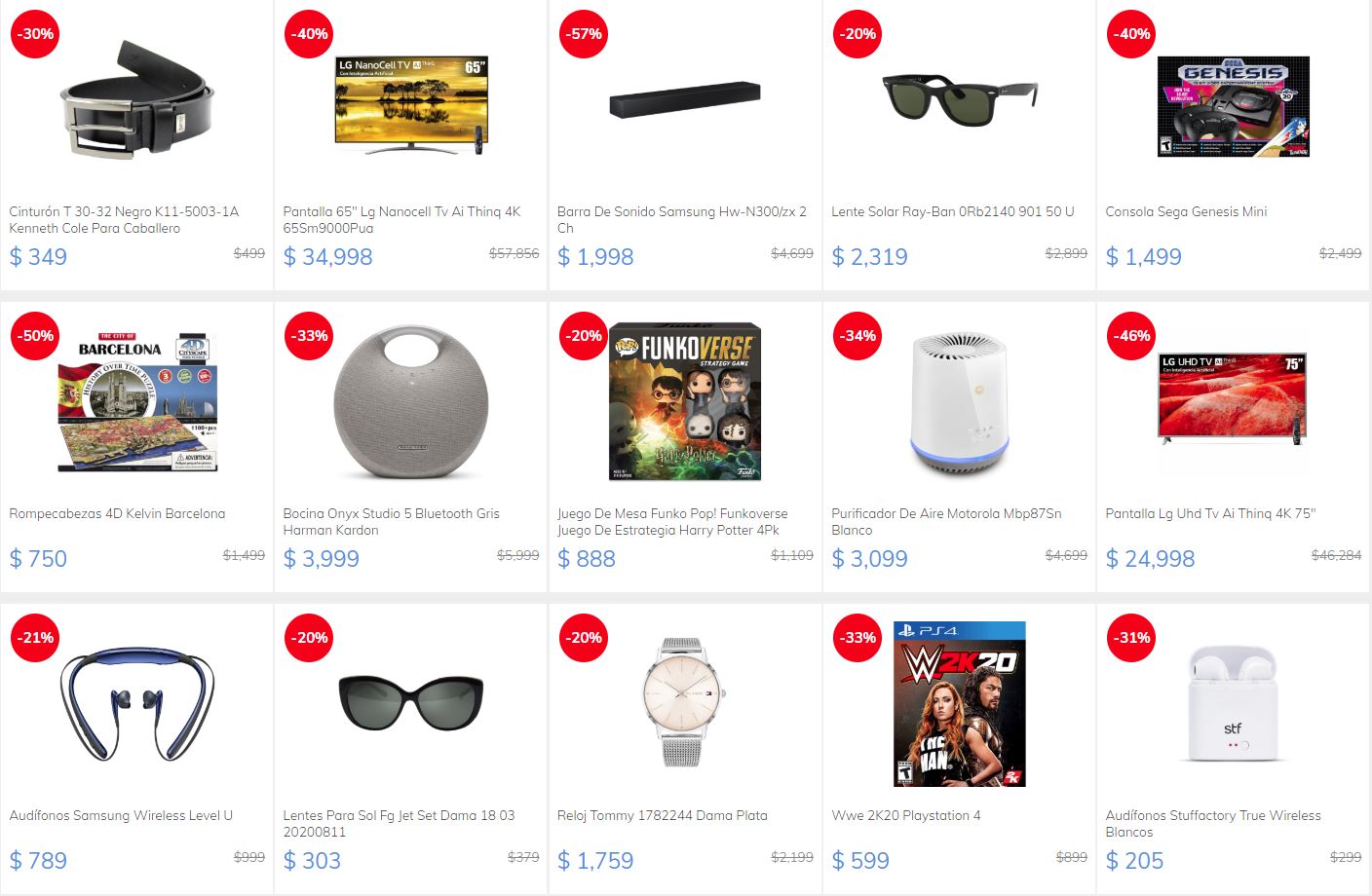This screenshot has width=1372, height=896.
Task: Click the -57% discount badge
Action: click(x=583, y=35)
